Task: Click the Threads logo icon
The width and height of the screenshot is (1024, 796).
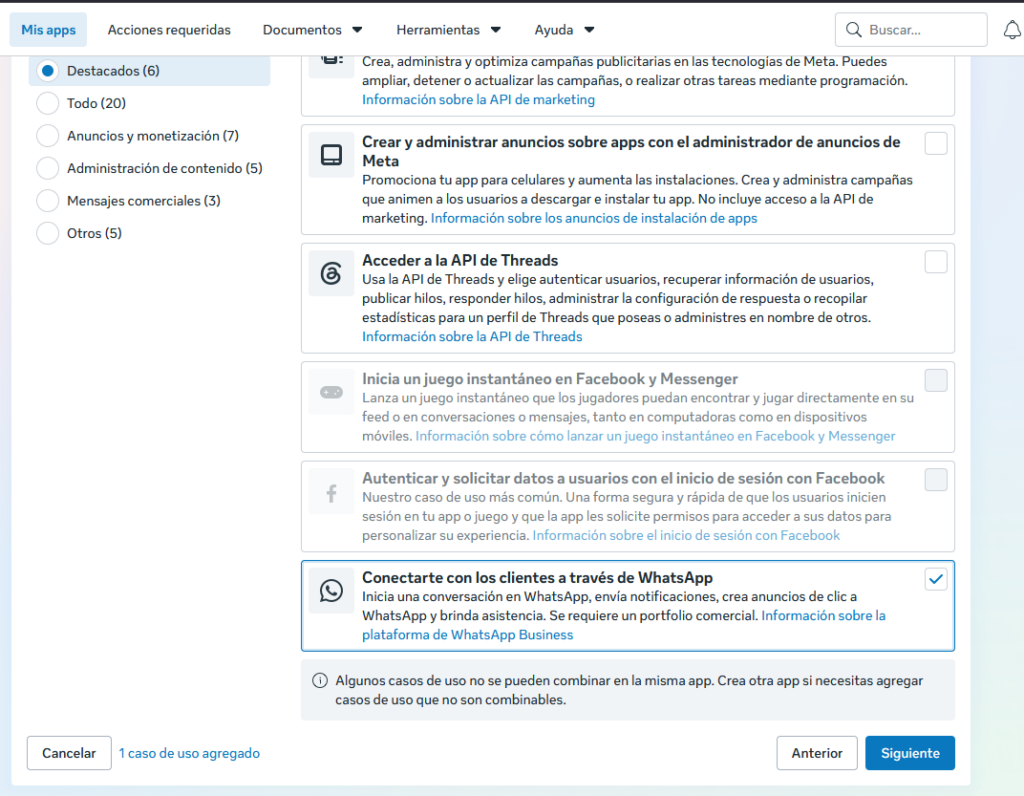Action: pos(331,273)
